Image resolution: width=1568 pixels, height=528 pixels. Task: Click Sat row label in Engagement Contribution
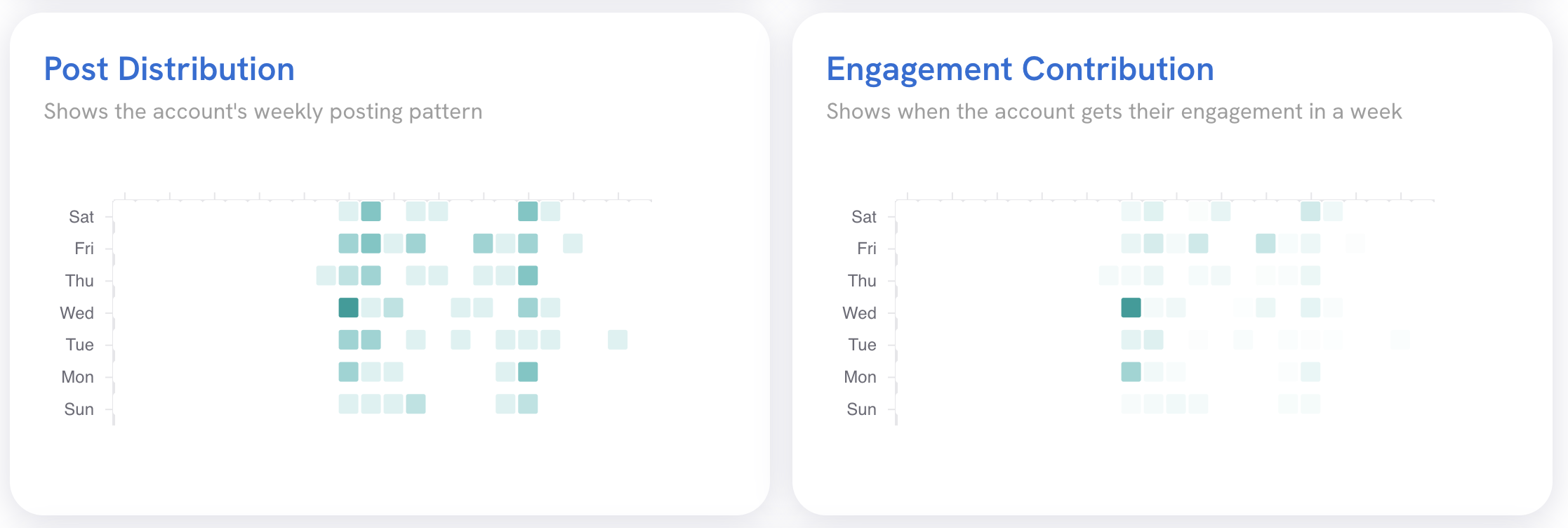coord(864,217)
